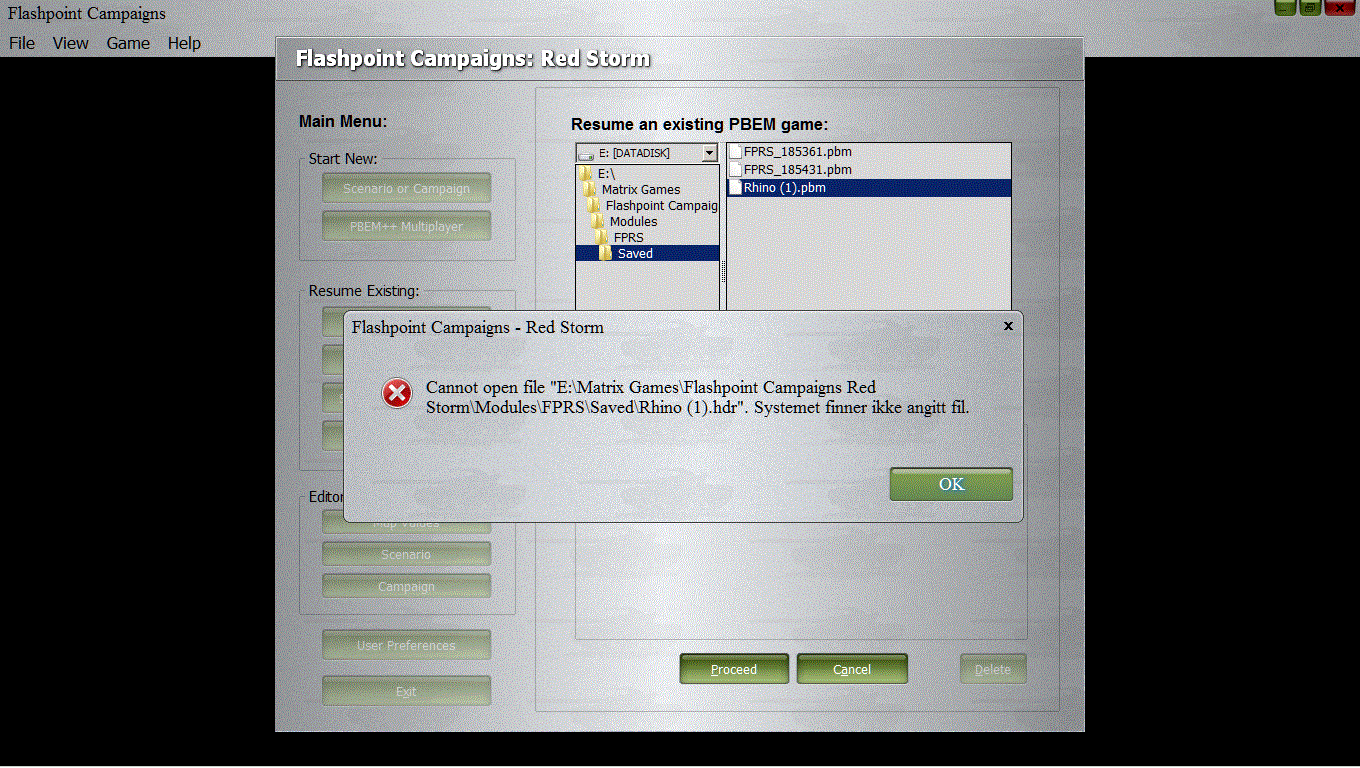Screen dimensions: 1360x768
Task: Click the drive icon in the dropdown
Action: [x=586, y=154]
